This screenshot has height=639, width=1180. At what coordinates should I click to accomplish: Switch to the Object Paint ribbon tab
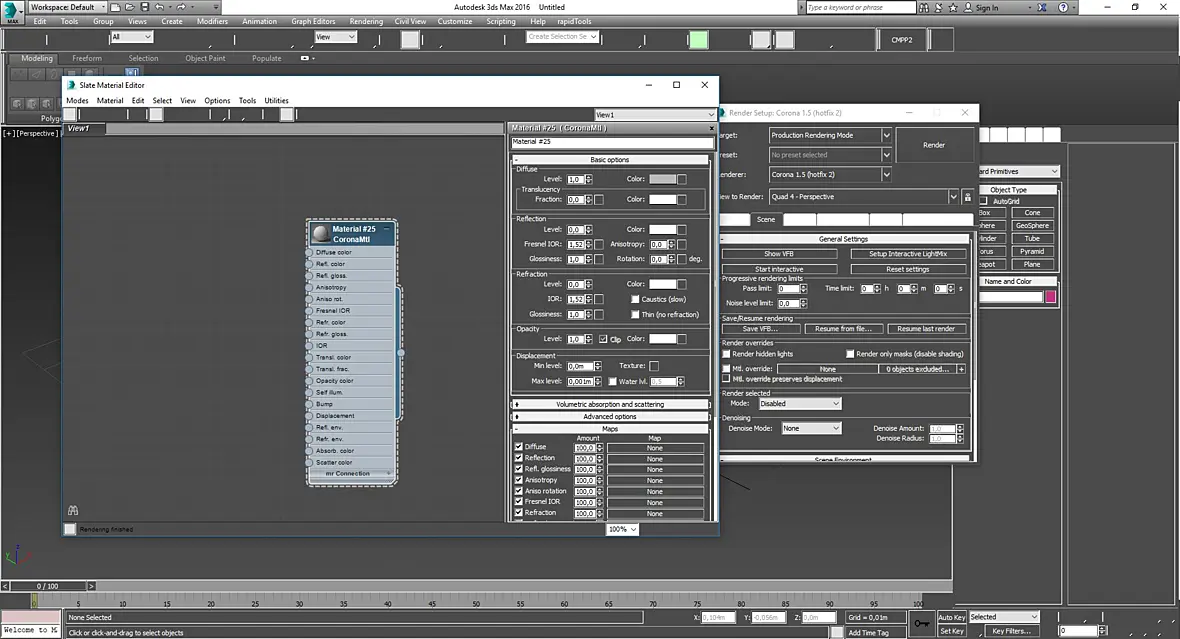click(x=205, y=58)
